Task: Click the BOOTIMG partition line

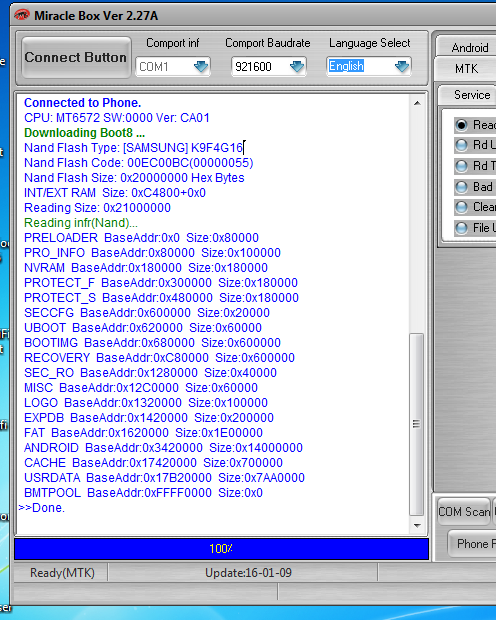Action: [152, 343]
